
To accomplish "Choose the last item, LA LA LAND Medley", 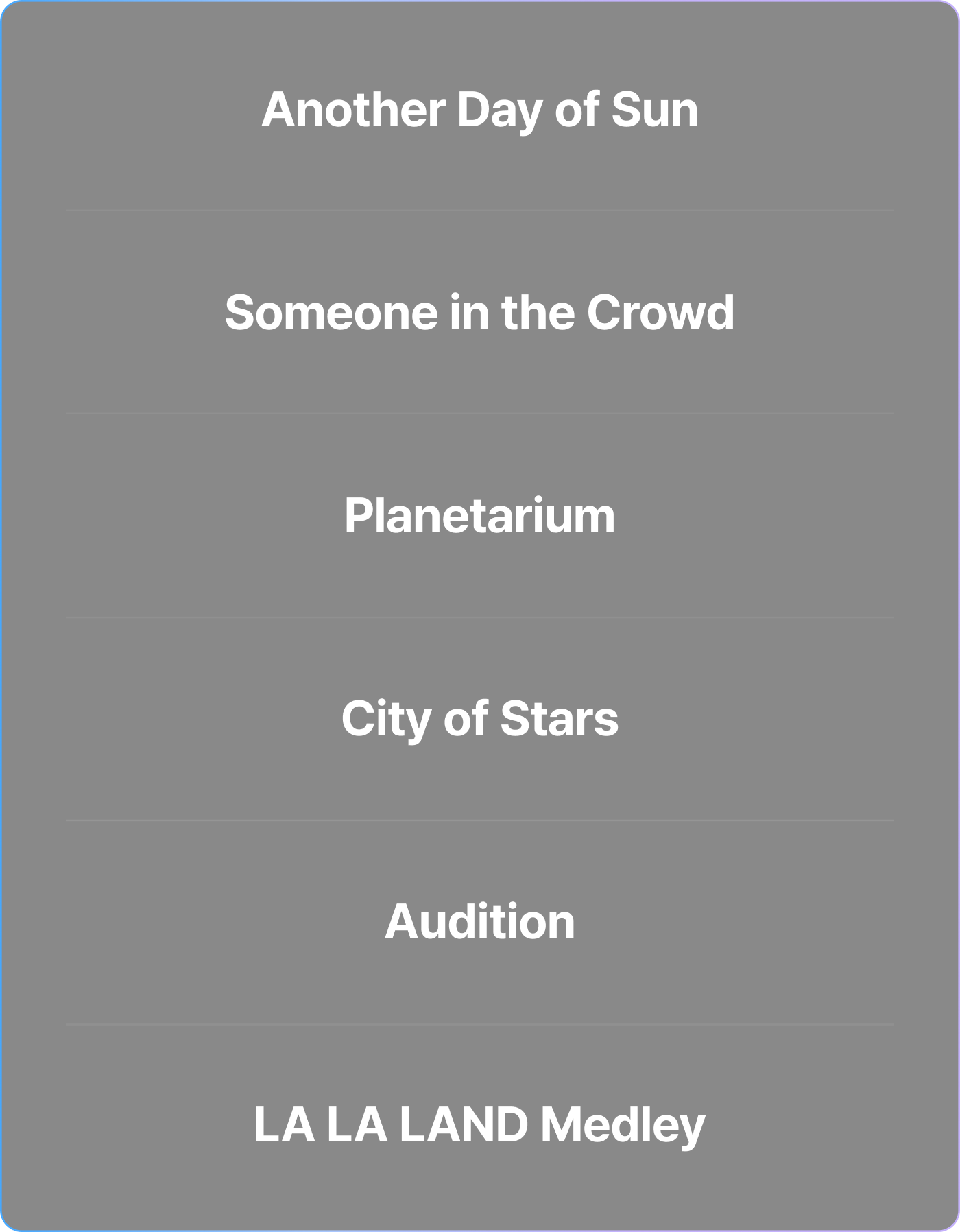I will tap(480, 1125).
